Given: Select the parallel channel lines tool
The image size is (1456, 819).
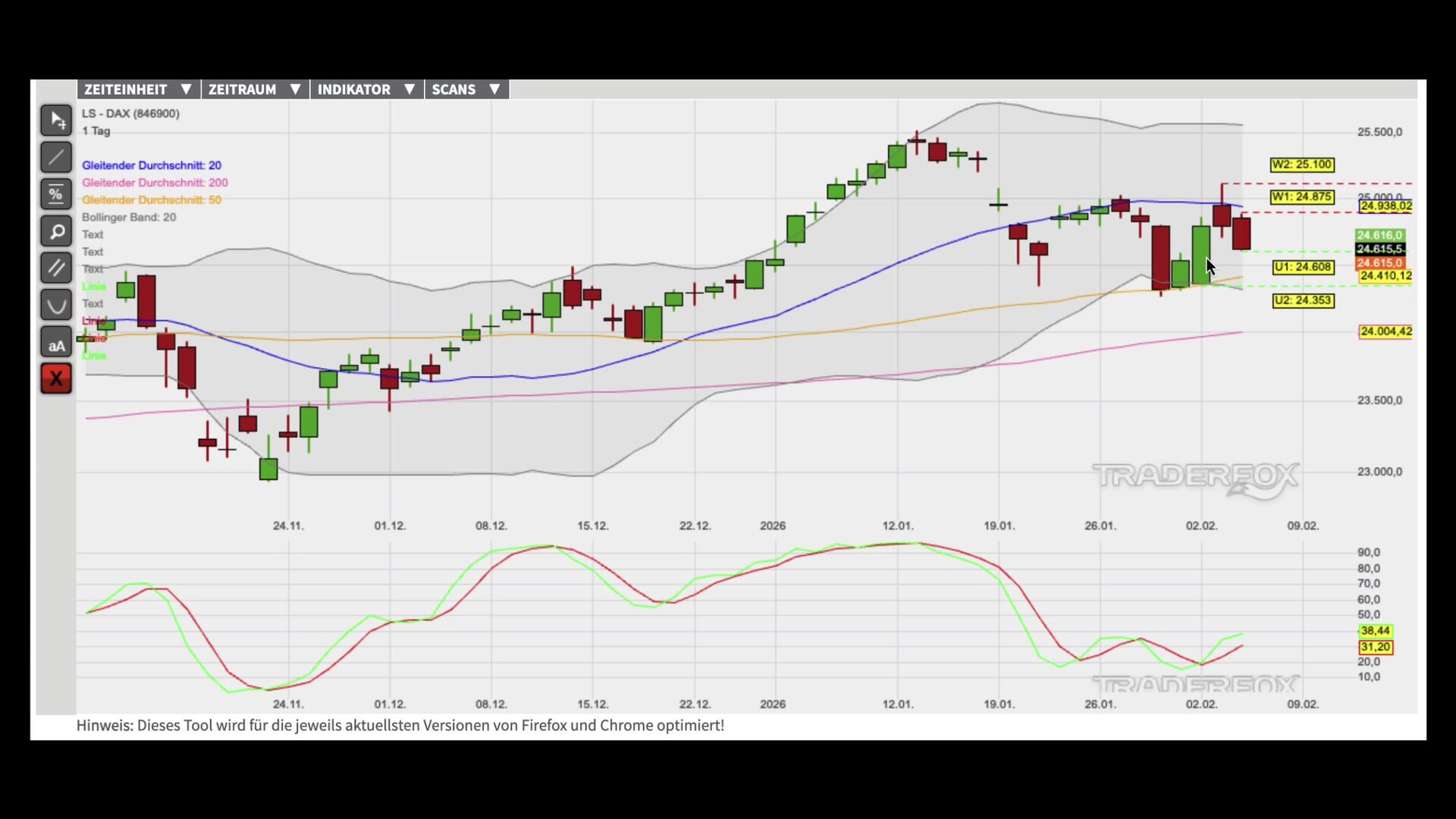Looking at the screenshot, I should pos(56,268).
